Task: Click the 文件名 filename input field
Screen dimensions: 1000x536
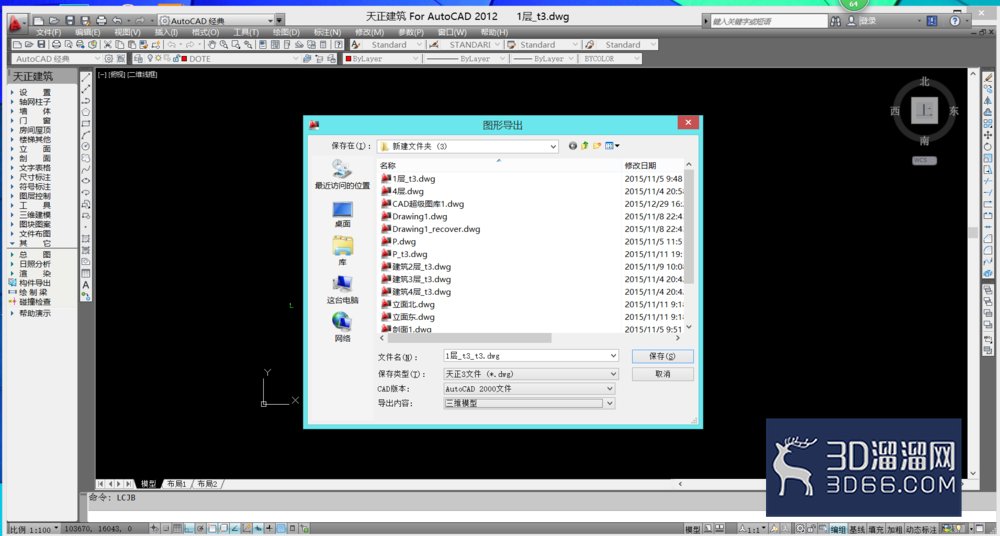Action: (x=531, y=356)
